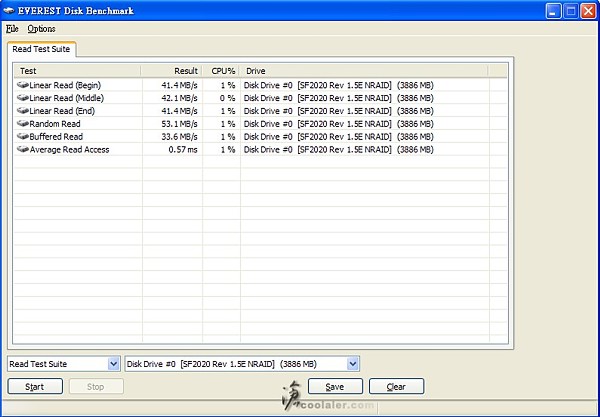Sort by the Result column header
The image size is (600, 417).
[171, 71]
